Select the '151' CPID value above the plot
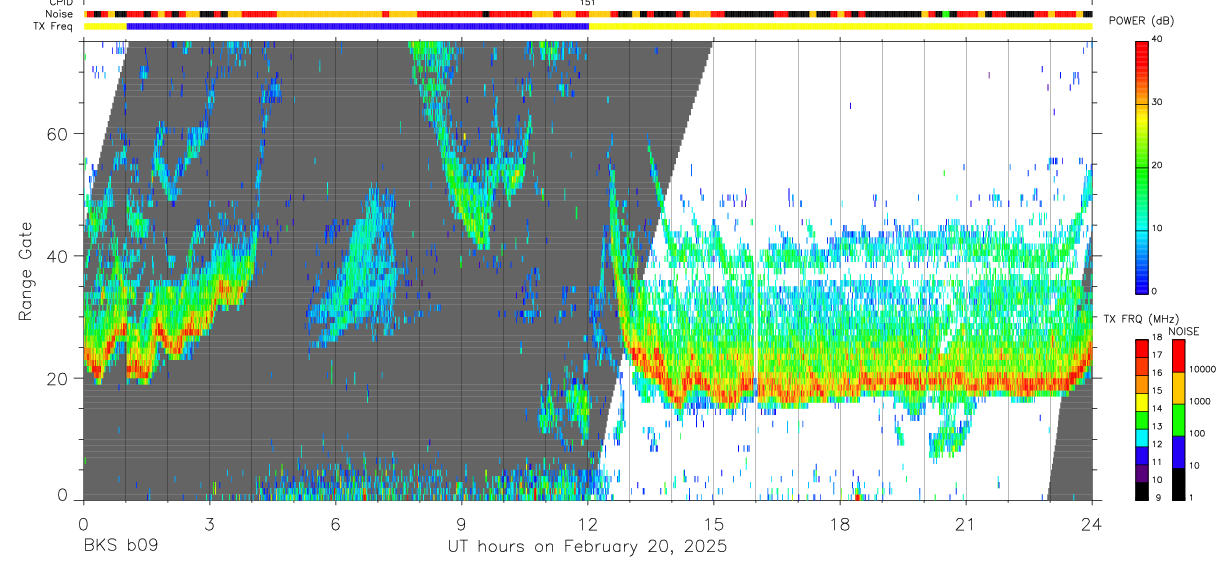The image size is (1228, 567). coord(588,3)
